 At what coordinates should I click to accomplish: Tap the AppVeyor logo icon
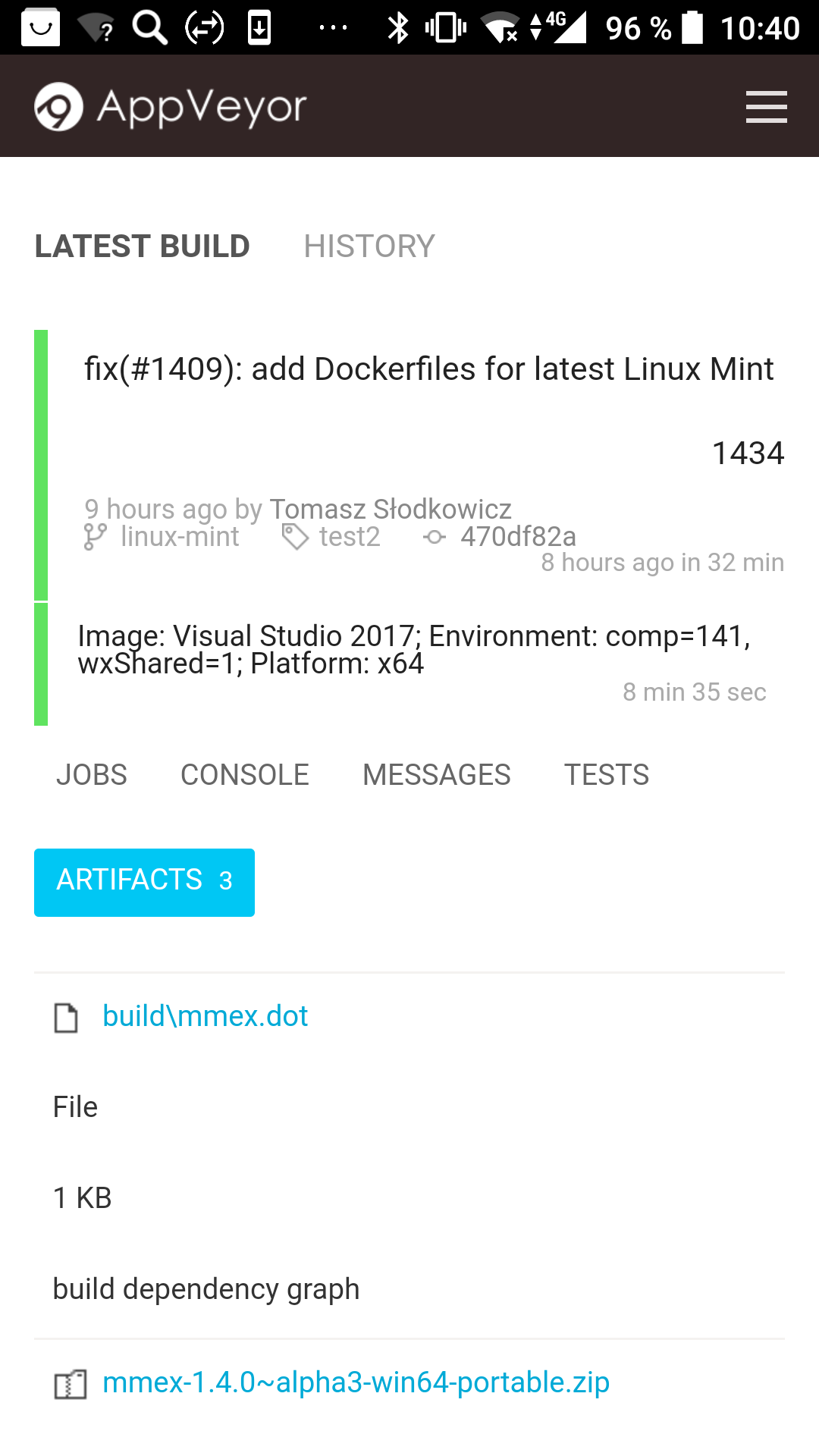tap(58, 106)
